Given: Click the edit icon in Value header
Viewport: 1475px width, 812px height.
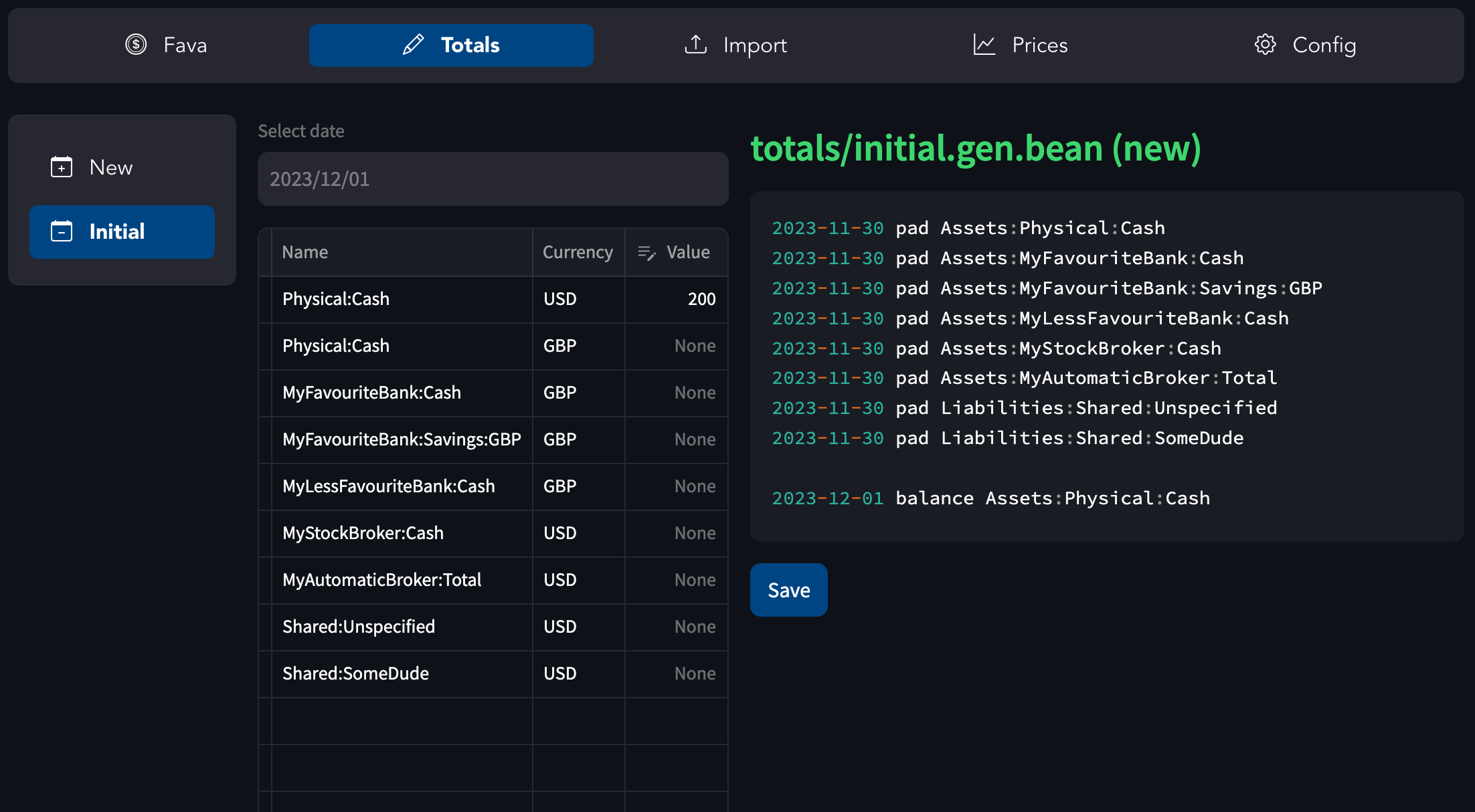Looking at the screenshot, I should coord(646,252).
